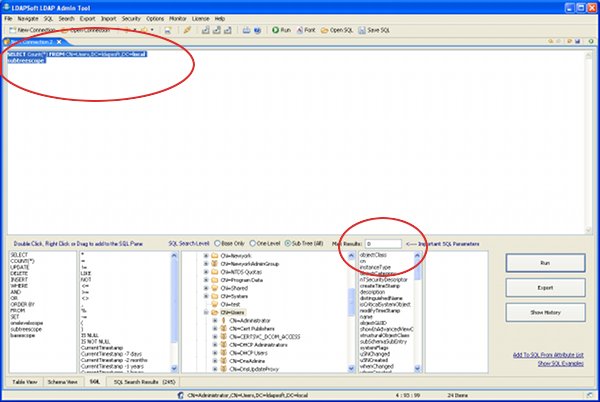Select the Base Only search level
Viewport: 600px width, 402px height.
(216, 243)
